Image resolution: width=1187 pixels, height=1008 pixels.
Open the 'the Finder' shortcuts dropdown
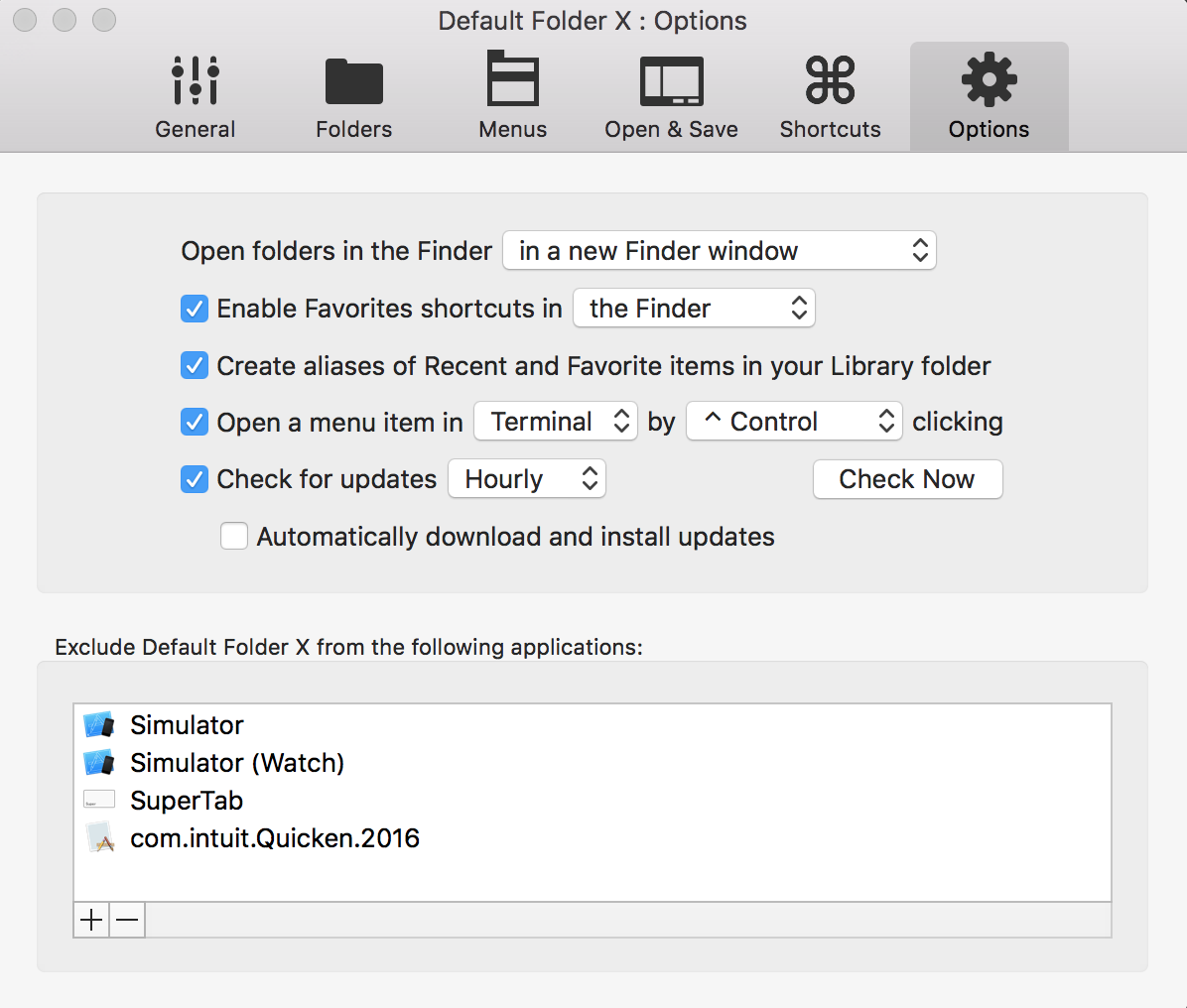694,308
